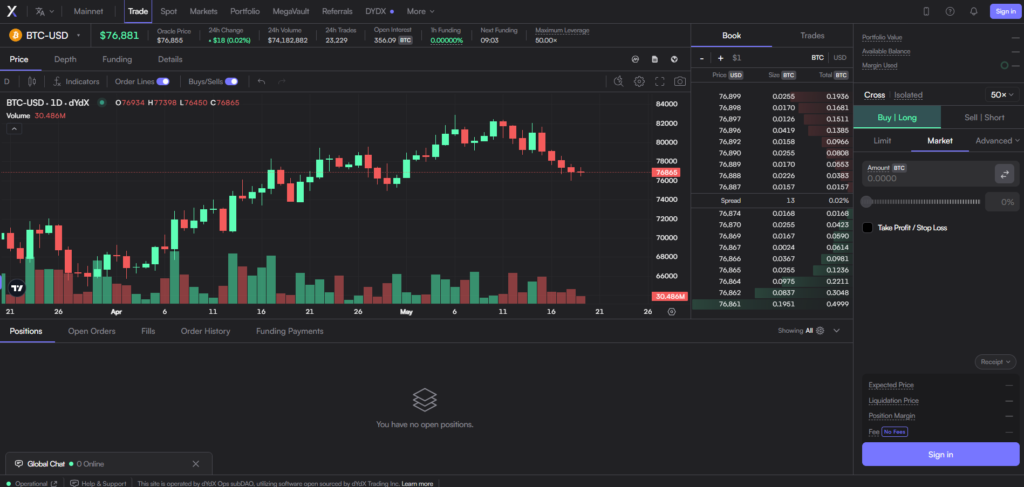Image resolution: width=1024 pixels, height=487 pixels.
Task: Expand Advanced order types
Action: (997, 140)
